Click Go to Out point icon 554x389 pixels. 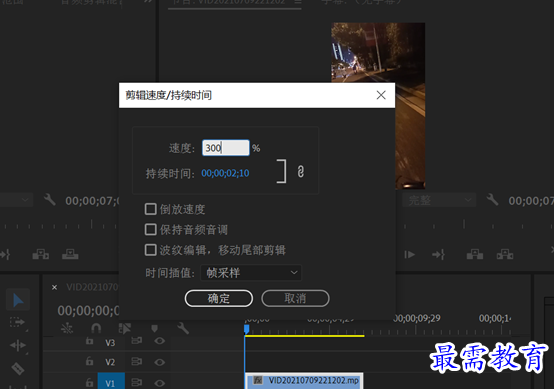click(438, 254)
